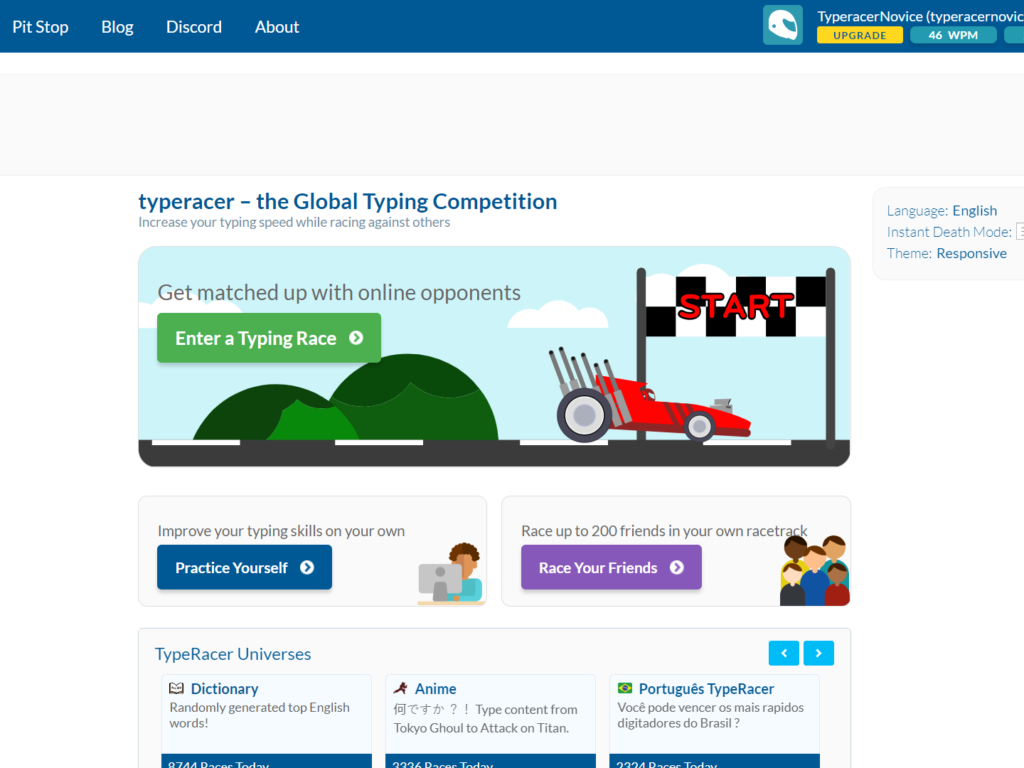Change the Theme setting from Responsive
The height and width of the screenshot is (768, 1024).
click(971, 254)
